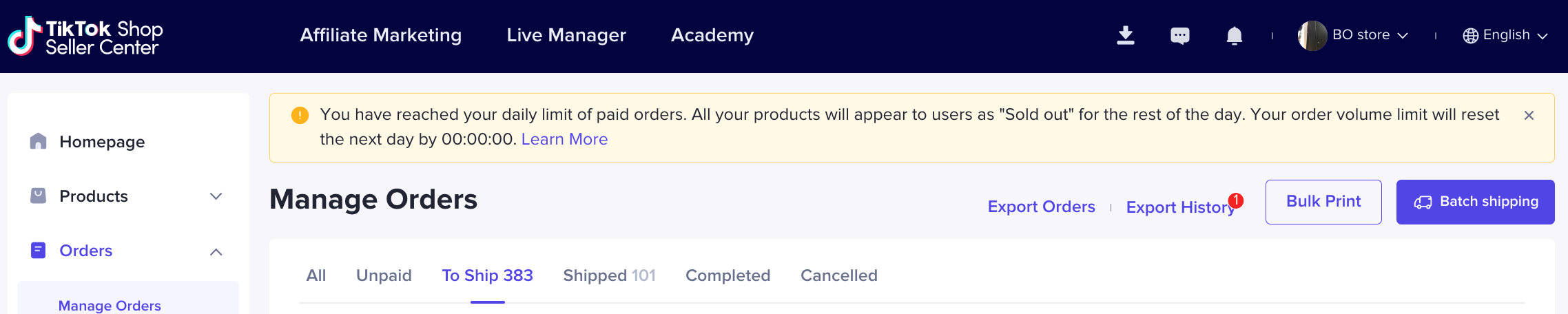The height and width of the screenshot is (314, 1568).
Task: Click the Bulk Print button
Action: click(1323, 202)
